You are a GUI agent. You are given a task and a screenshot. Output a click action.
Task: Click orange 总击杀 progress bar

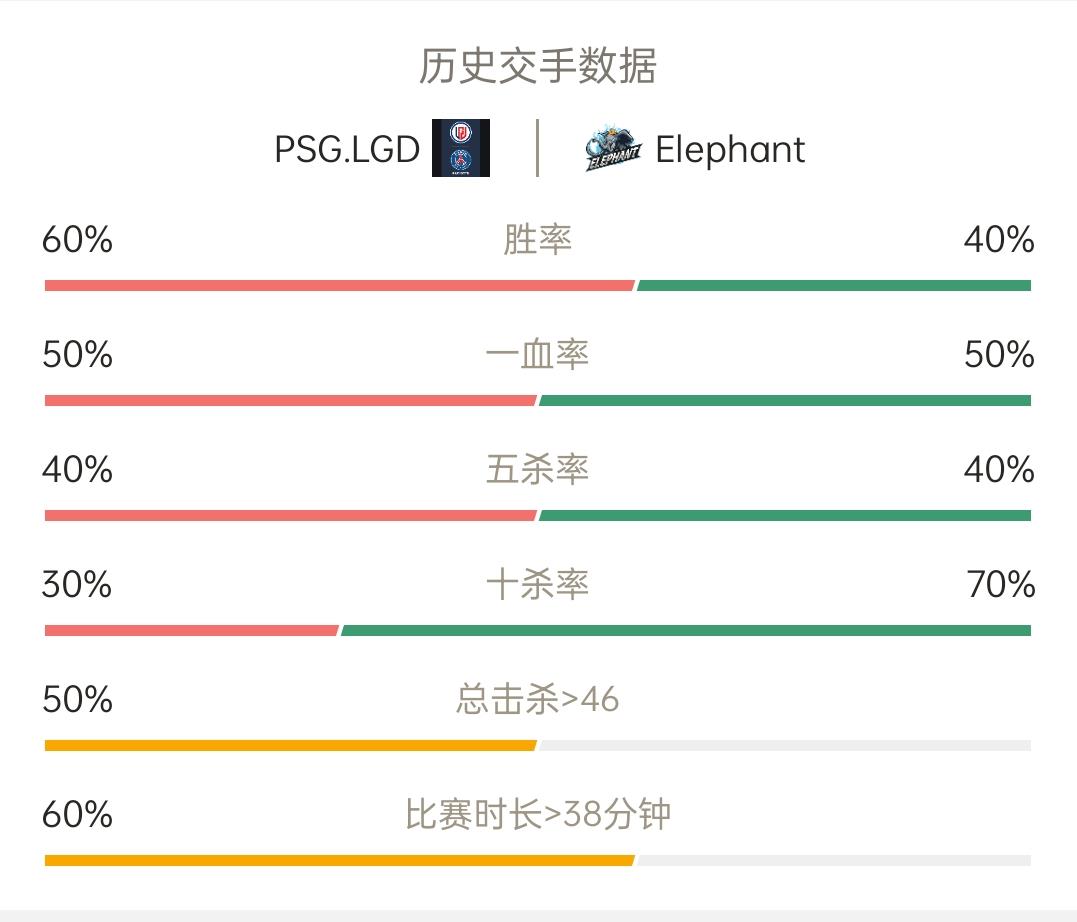(291, 745)
